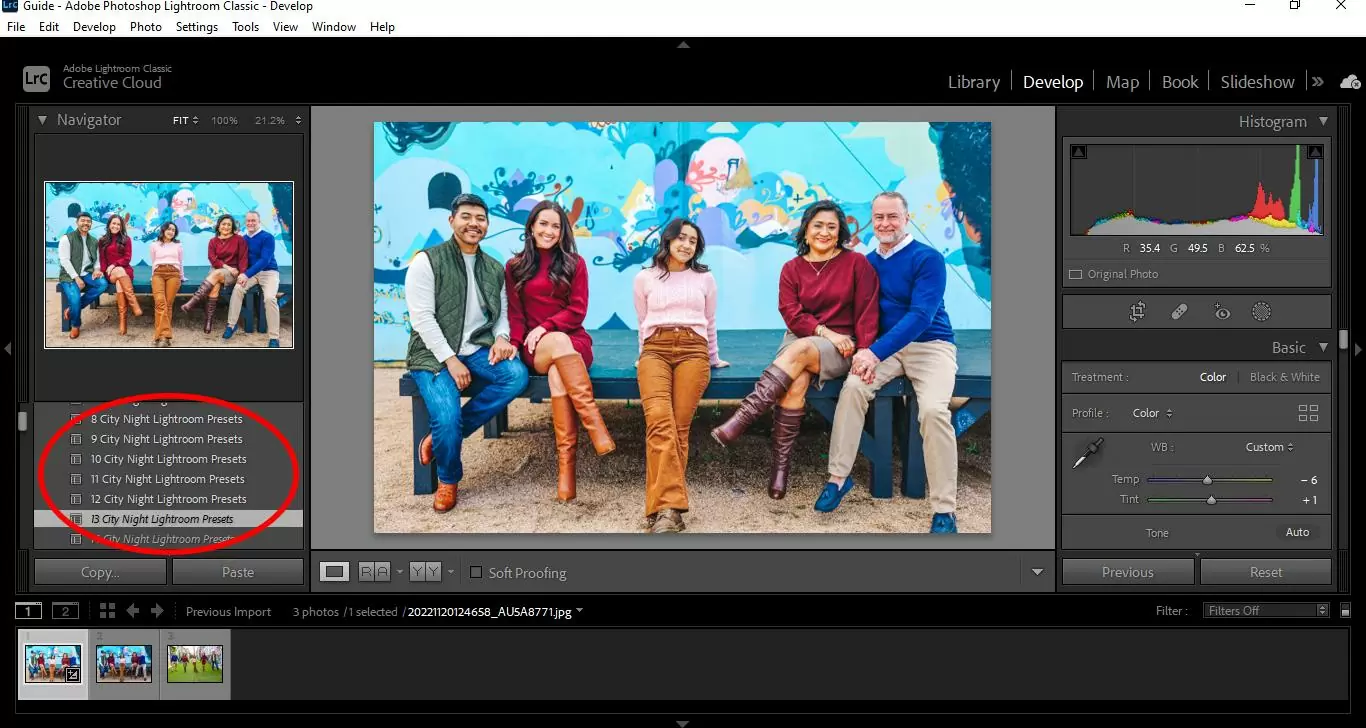Go back with filmstrip left arrow

point(133,611)
